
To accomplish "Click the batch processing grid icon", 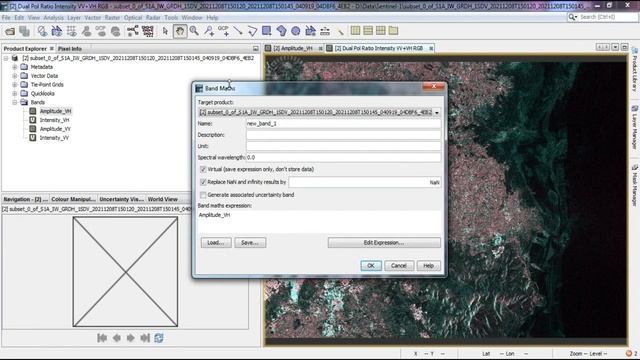I will click(148, 31).
